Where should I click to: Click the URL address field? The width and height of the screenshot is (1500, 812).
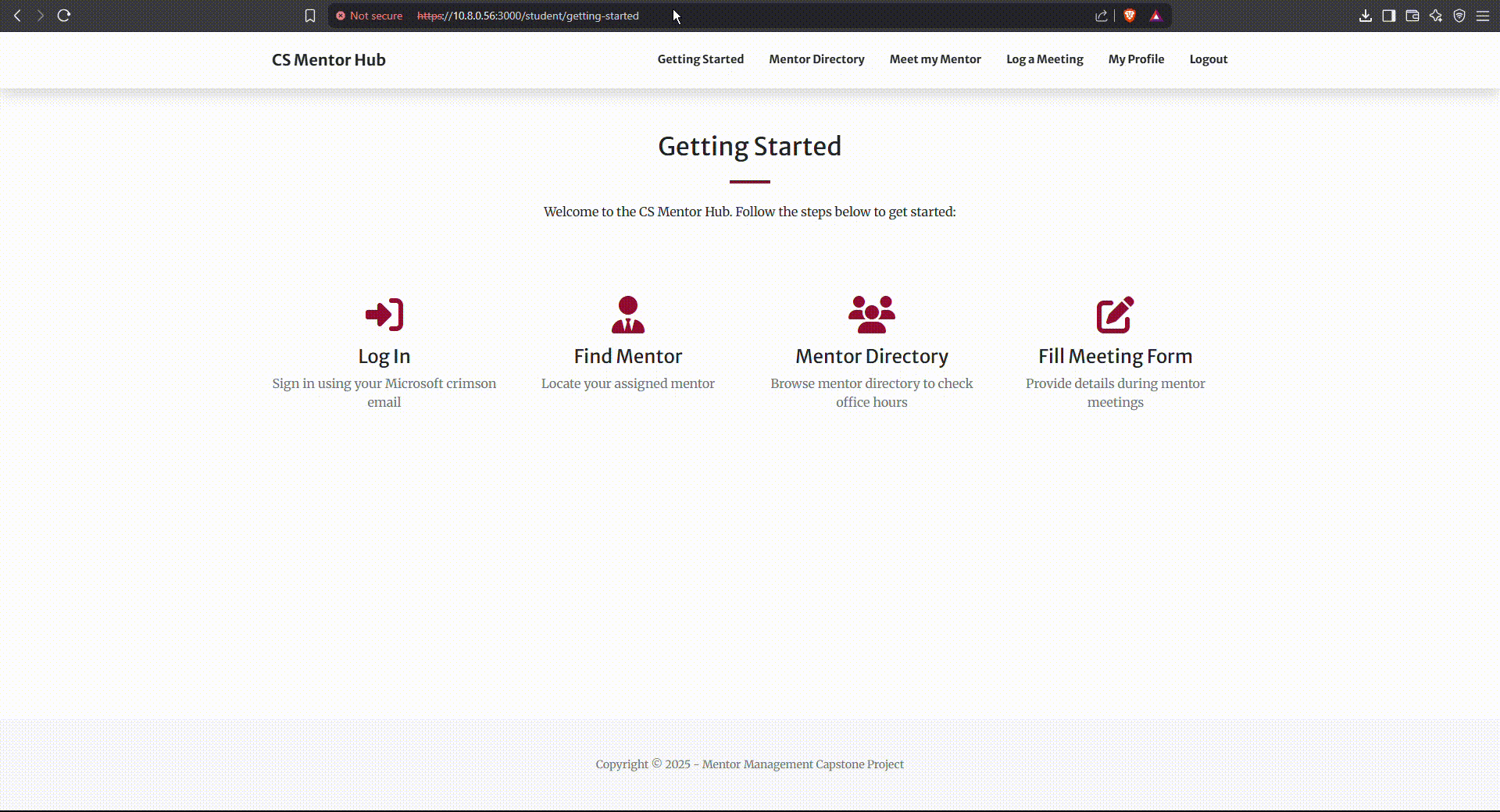(781, 16)
